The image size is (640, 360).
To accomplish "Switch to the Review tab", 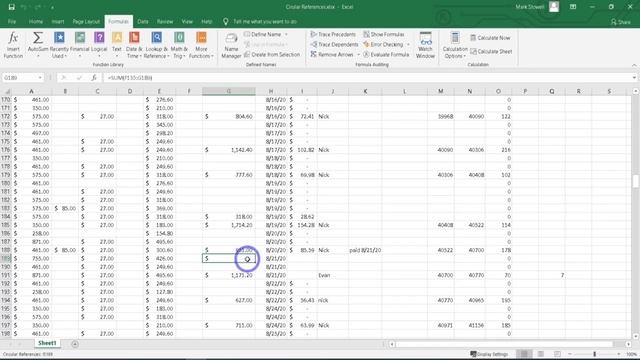I will click(165, 22).
